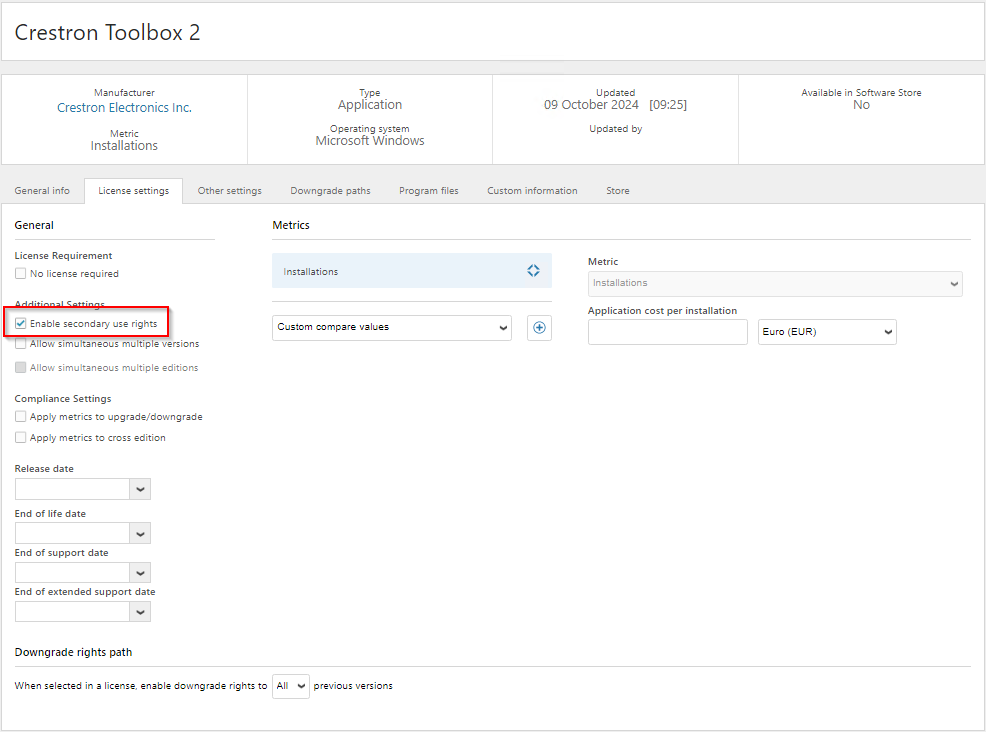Open Crestron Electronics Inc. manufacturer link
Screen dimensions: 986x732
pyautogui.click(x=125, y=108)
